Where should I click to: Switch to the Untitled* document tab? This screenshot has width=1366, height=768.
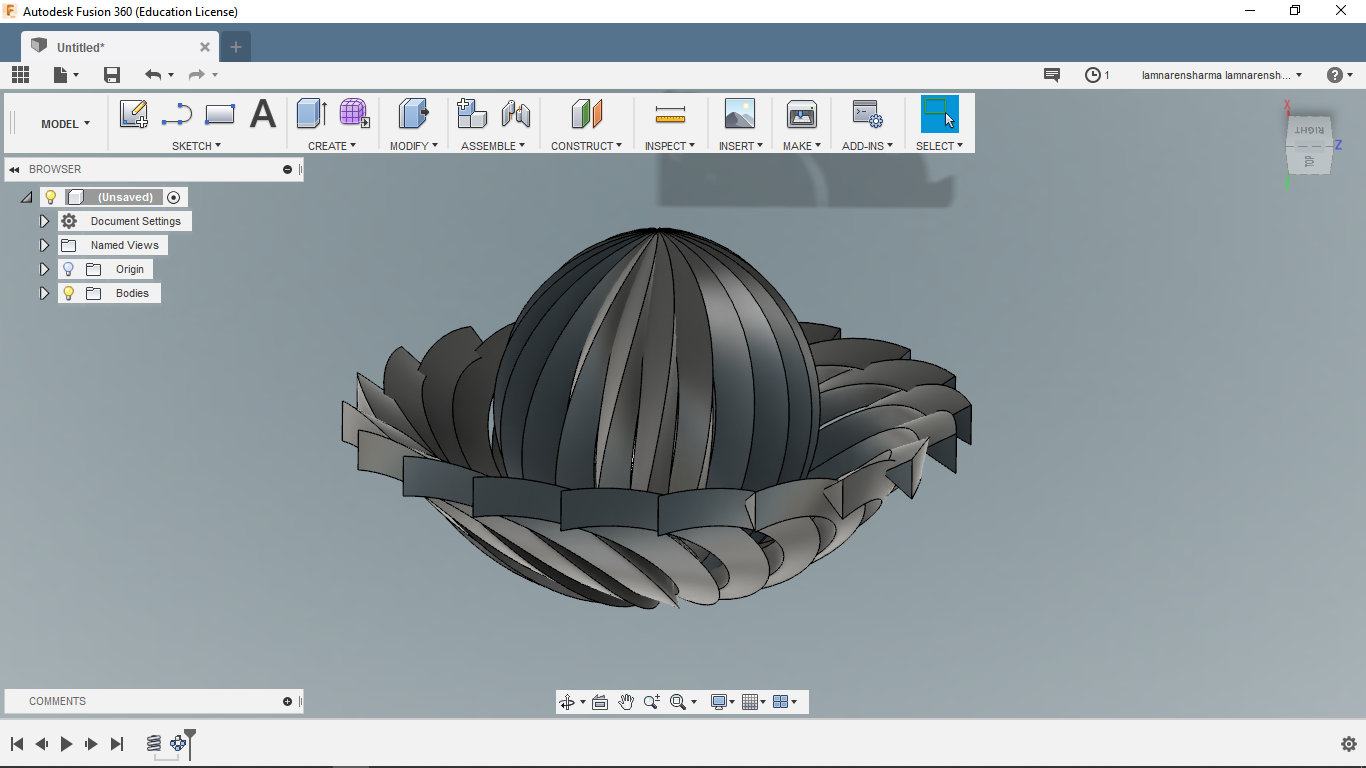point(80,47)
